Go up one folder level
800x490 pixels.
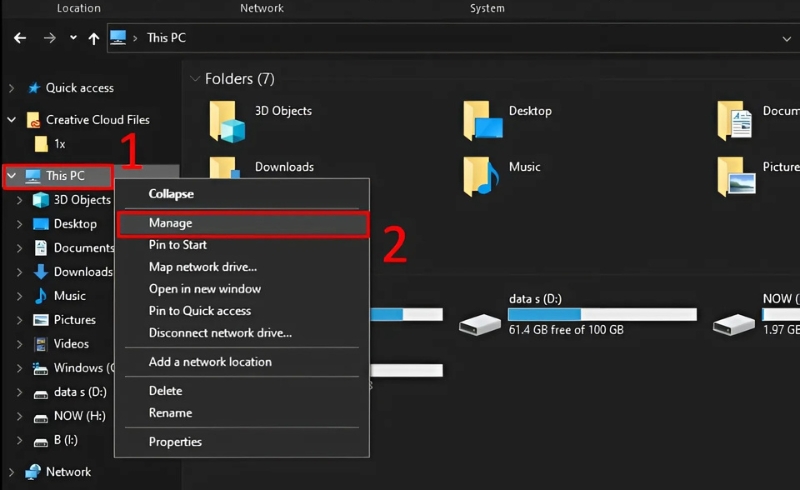[x=93, y=38]
